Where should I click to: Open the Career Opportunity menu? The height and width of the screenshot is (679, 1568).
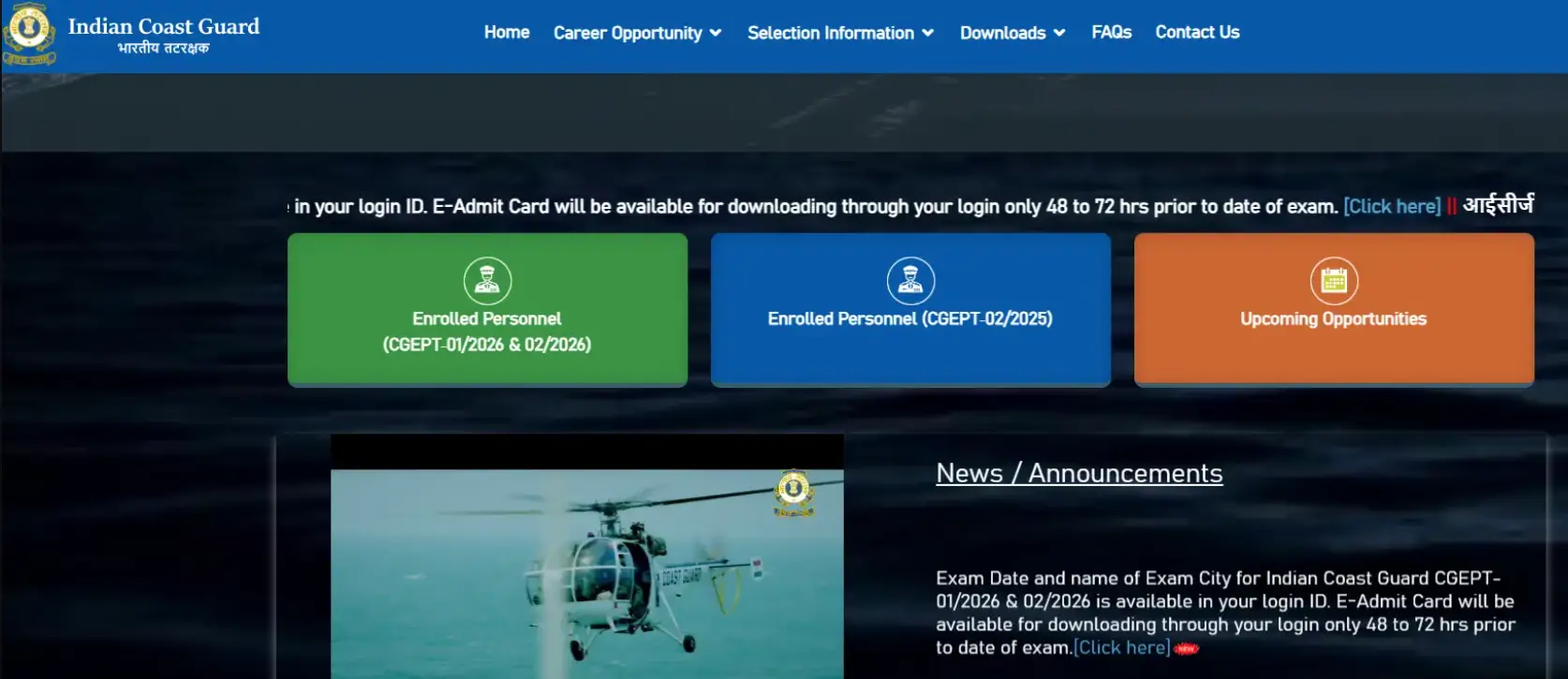click(x=637, y=33)
